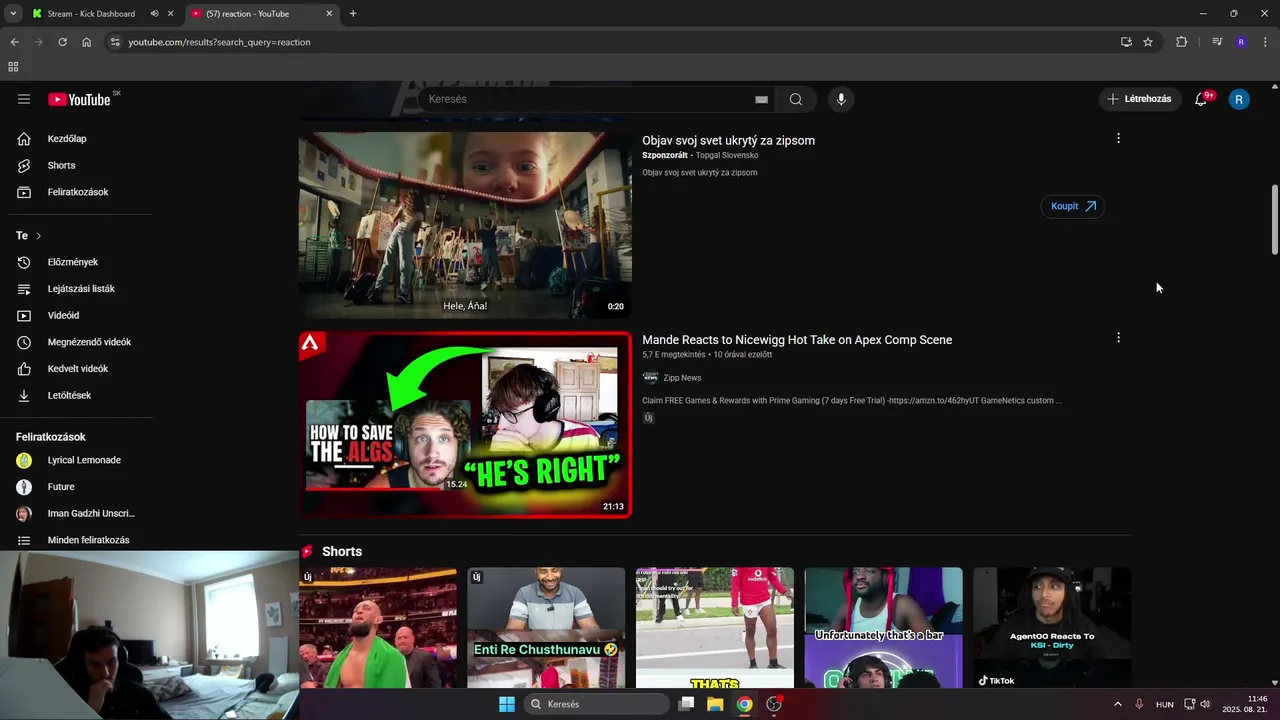Open Task View on taskbar
The width and height of the screenshot is (1280, 720).
point(686,704)
